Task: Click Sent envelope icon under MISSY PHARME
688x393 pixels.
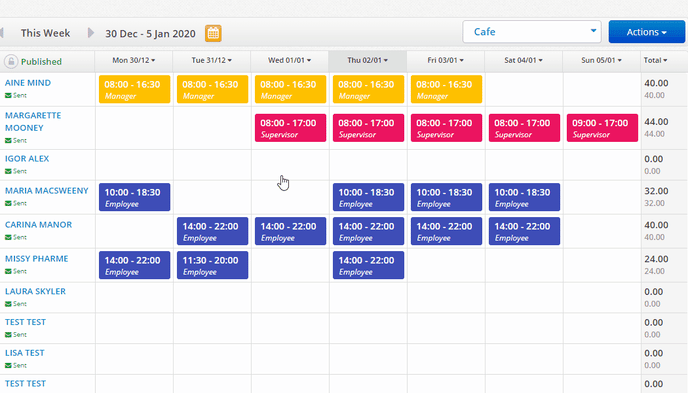Action: click(x=8, y=272)
